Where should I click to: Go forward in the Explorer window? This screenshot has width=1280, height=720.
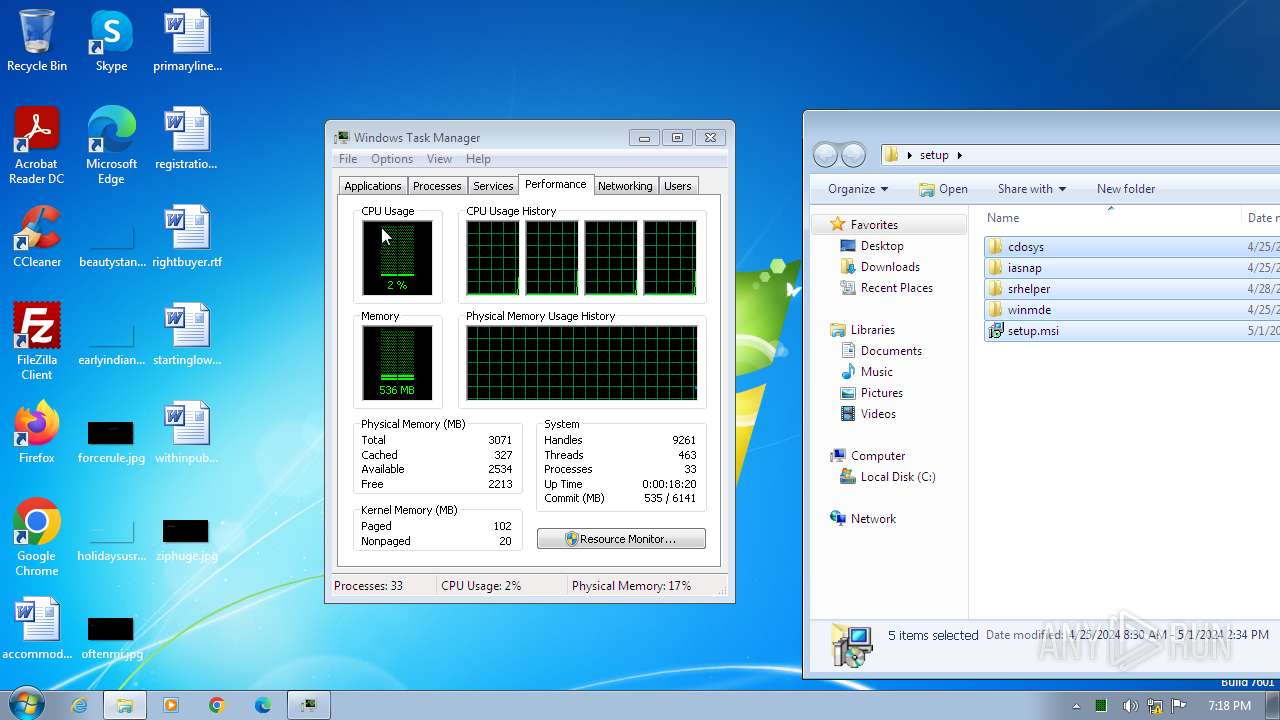(x=853, y=155)
